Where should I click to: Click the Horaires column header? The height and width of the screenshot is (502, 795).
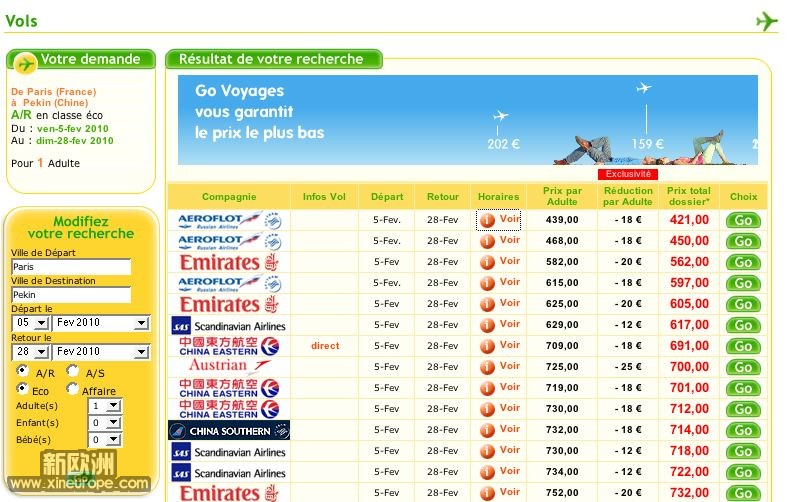[x=498, y=197]
